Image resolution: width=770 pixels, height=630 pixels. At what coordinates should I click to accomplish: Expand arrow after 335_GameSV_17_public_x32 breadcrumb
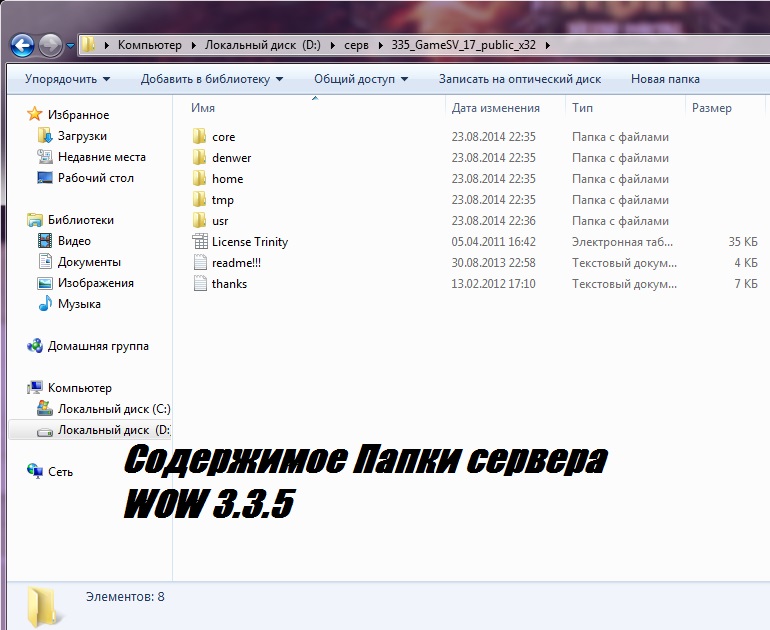tap(548, 46)
